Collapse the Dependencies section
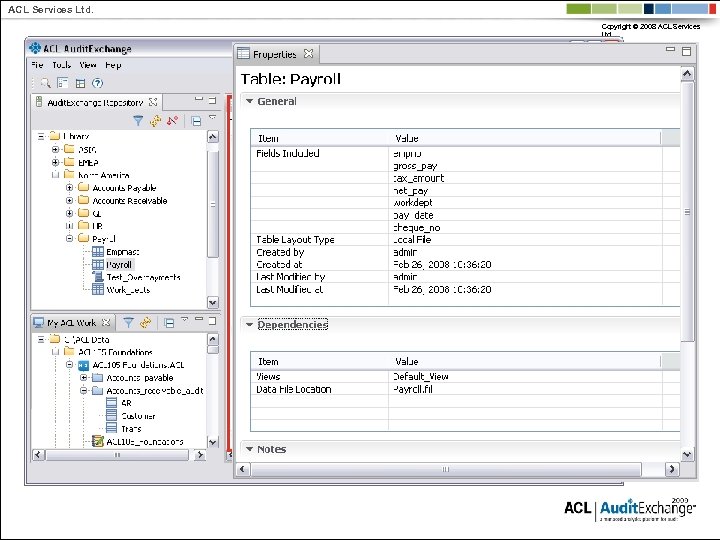The image size is (720, 540). point(249,324)
